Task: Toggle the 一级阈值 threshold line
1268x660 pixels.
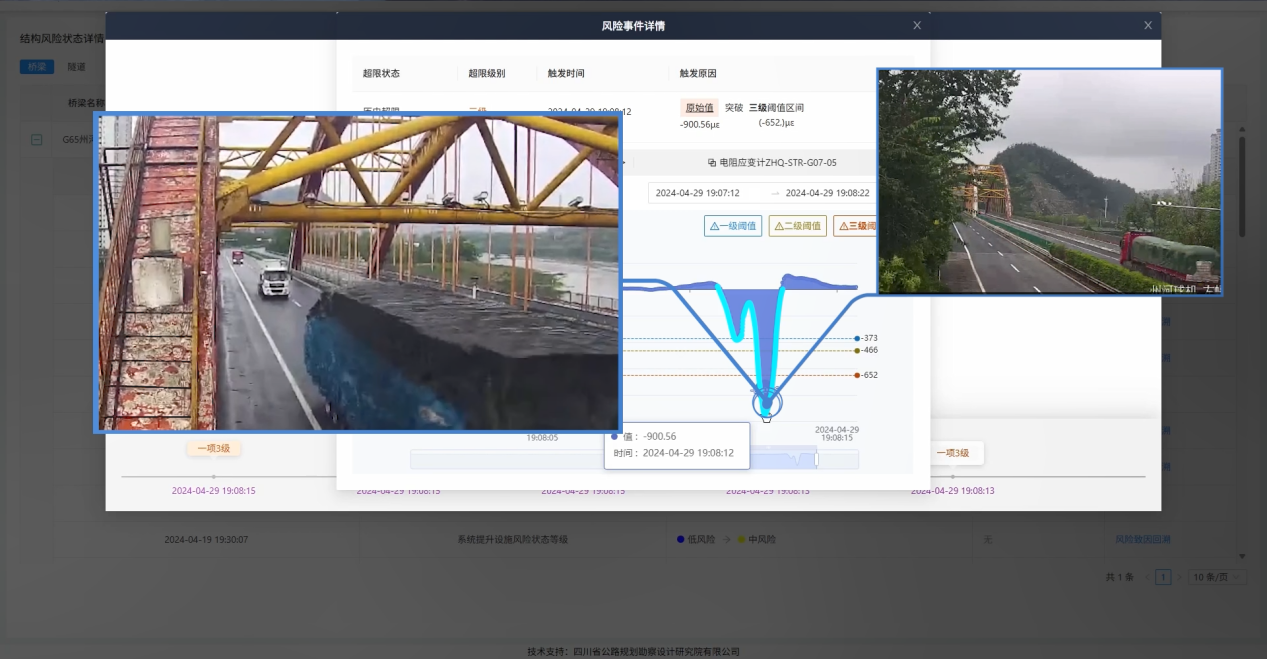Action: (733, 226)
